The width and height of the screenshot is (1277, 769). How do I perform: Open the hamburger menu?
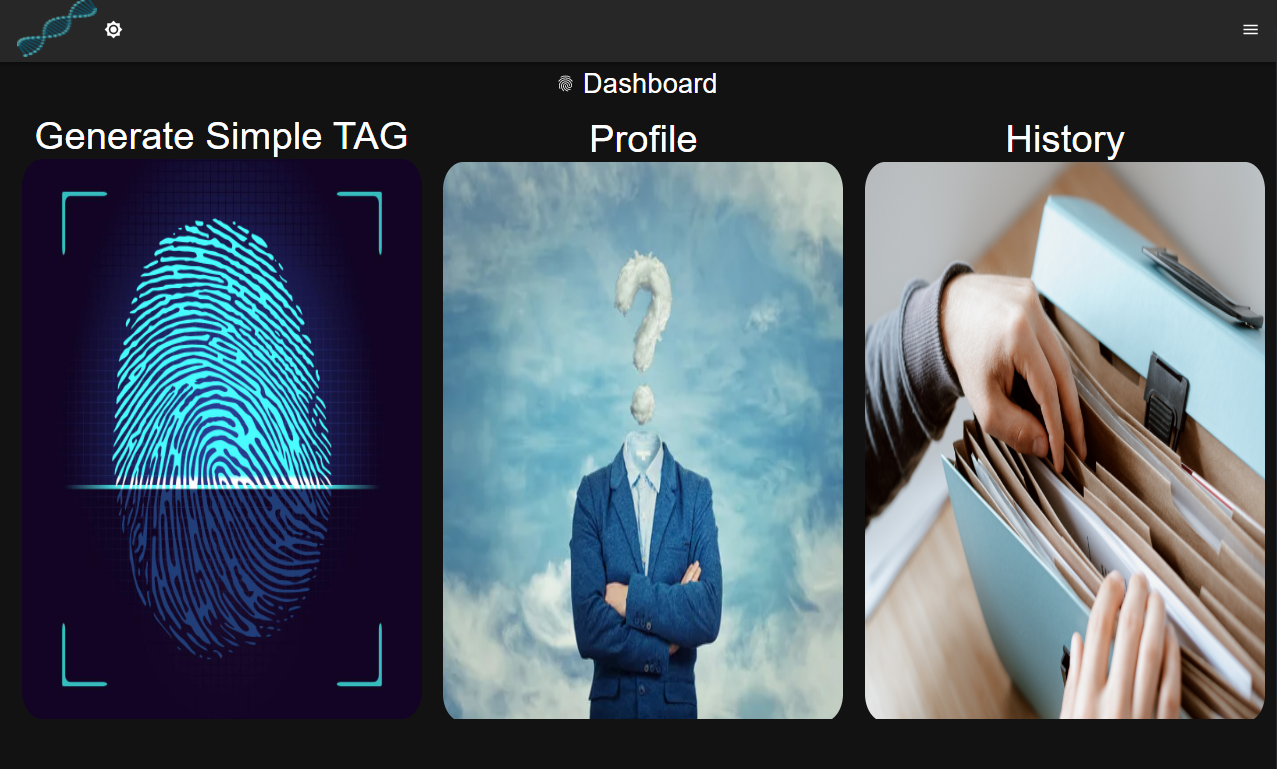tap(1250, 30)
